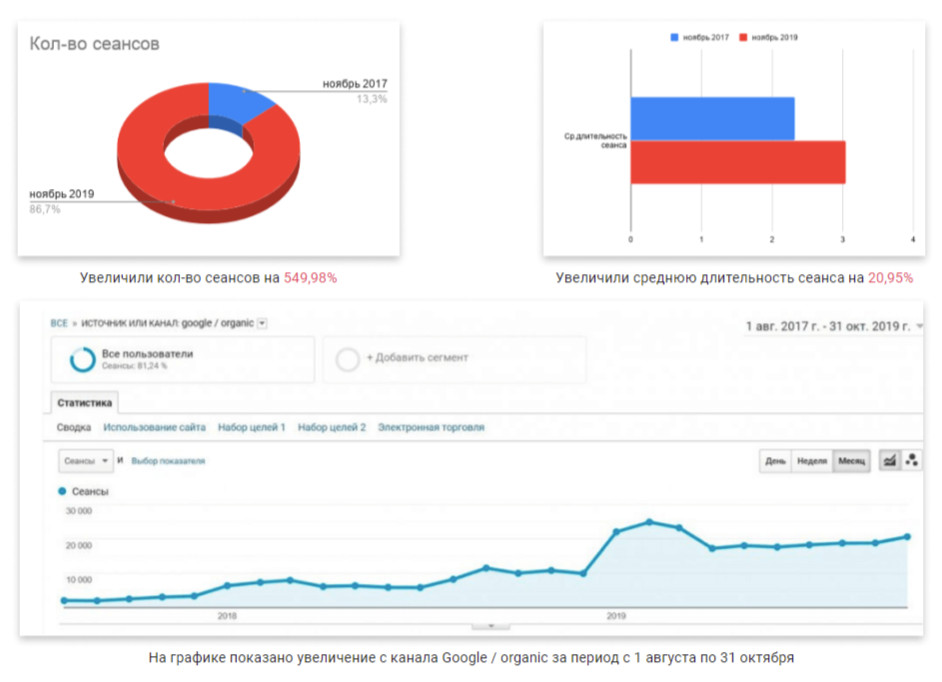
Task: Open the Набор целей 1 view
Action: click(251, 427)
